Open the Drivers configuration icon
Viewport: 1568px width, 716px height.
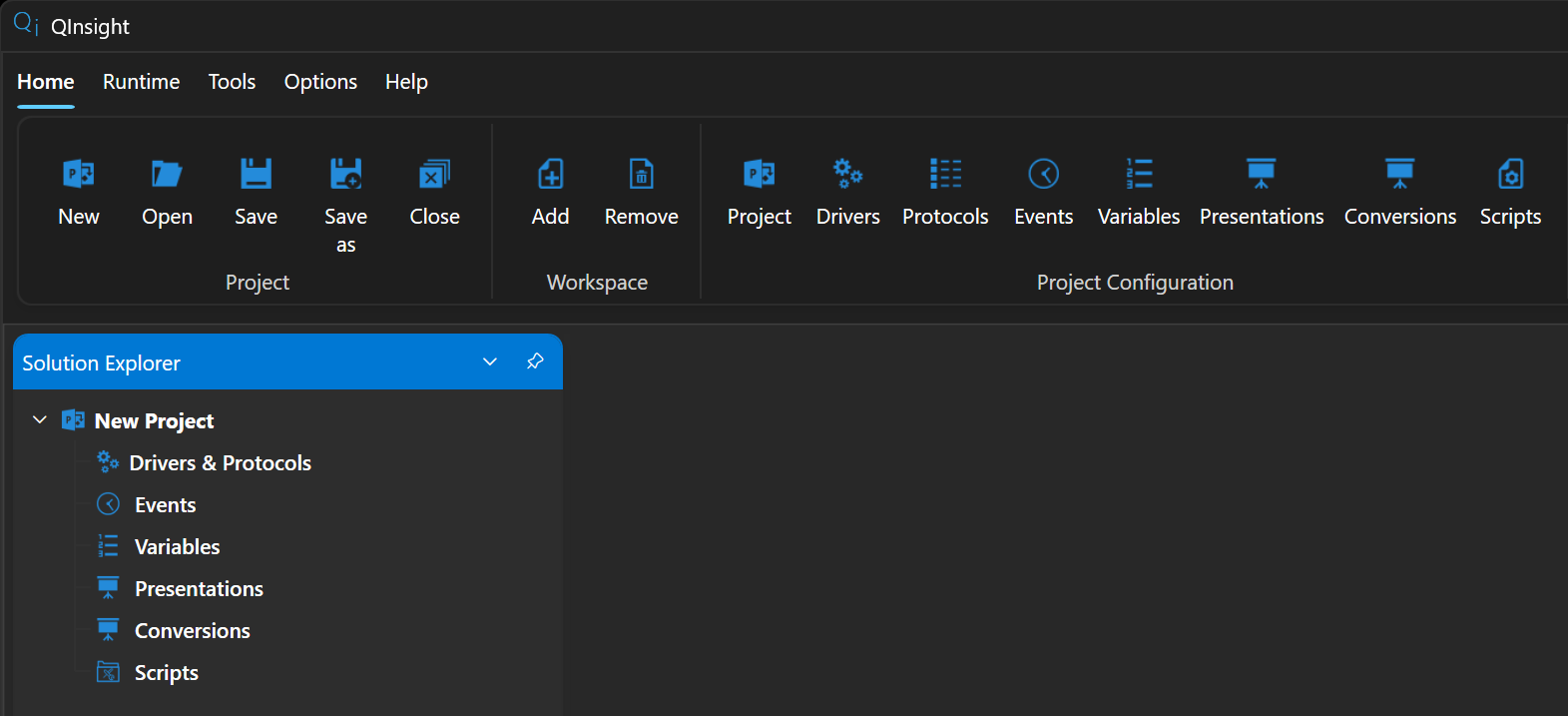click(848, 174)
